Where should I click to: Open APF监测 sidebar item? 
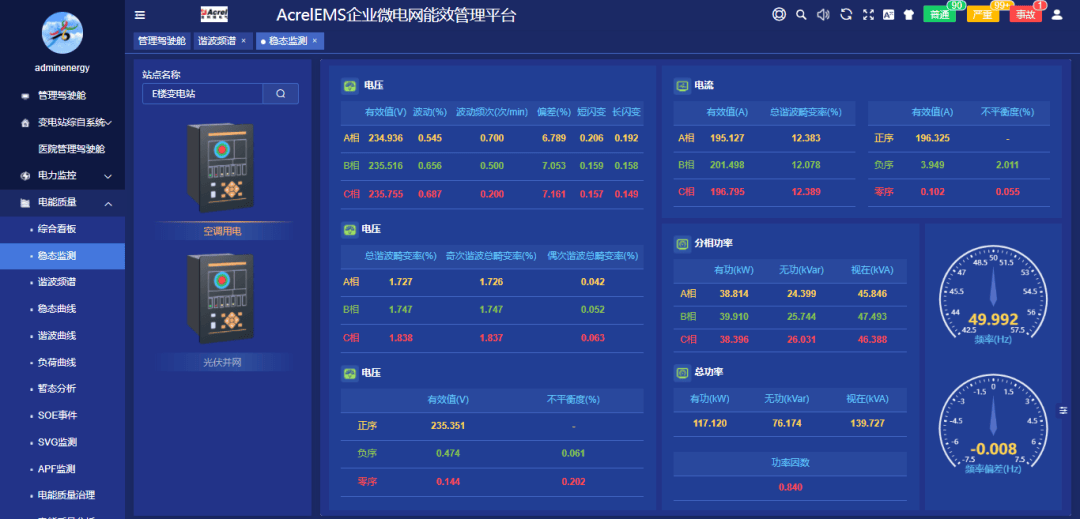62,469
